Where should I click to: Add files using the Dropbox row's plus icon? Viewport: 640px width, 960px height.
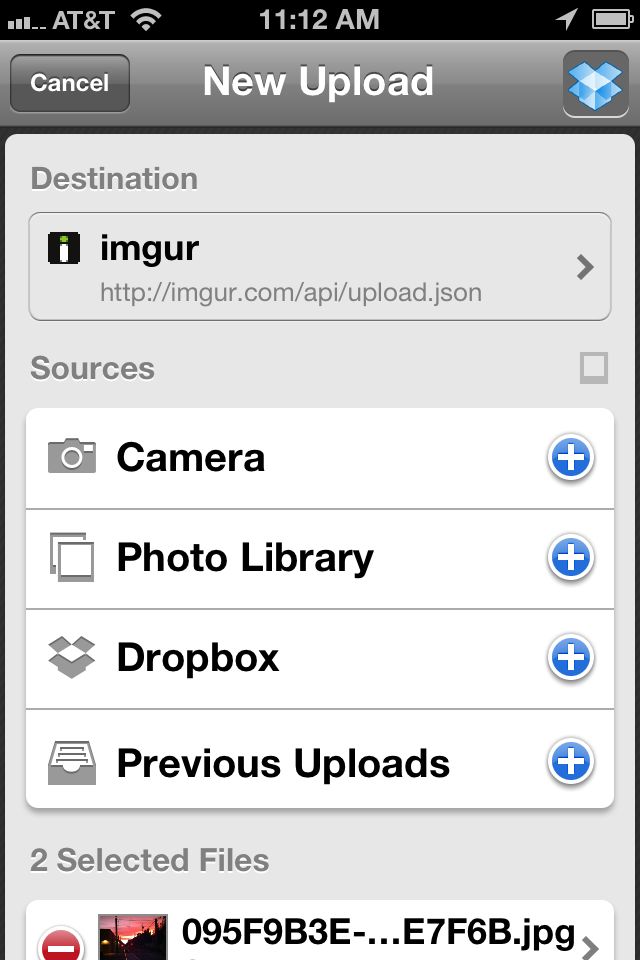[570, 658]
